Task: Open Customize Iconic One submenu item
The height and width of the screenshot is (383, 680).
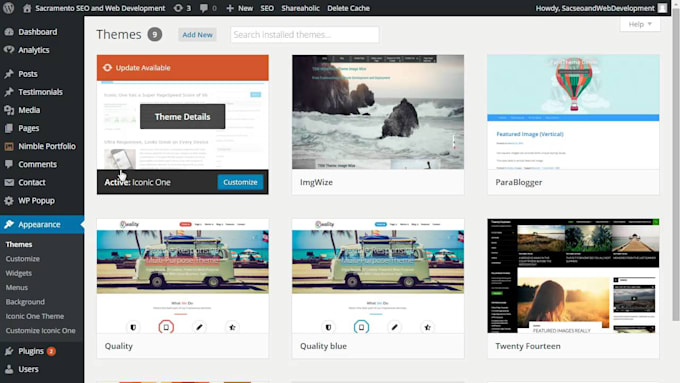Action: point(40,331)
